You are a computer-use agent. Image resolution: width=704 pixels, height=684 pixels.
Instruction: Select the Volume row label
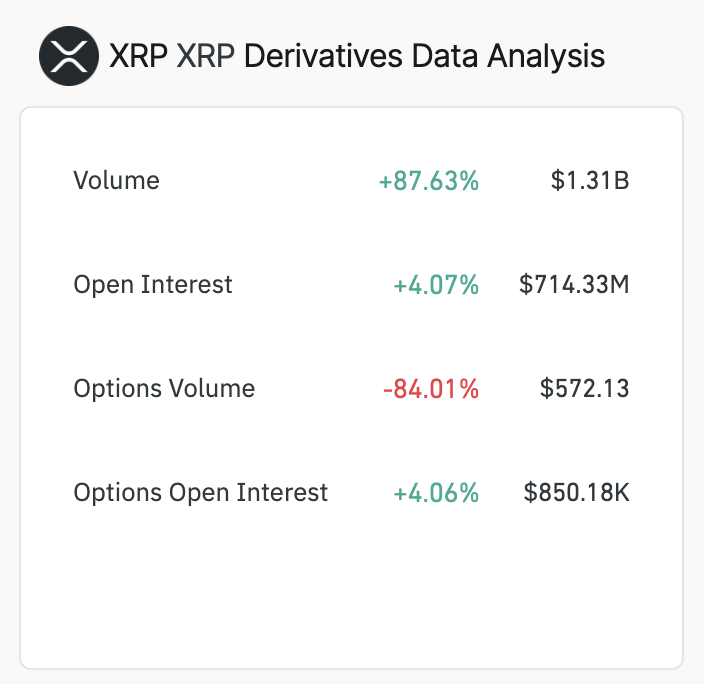pos(116,181)
